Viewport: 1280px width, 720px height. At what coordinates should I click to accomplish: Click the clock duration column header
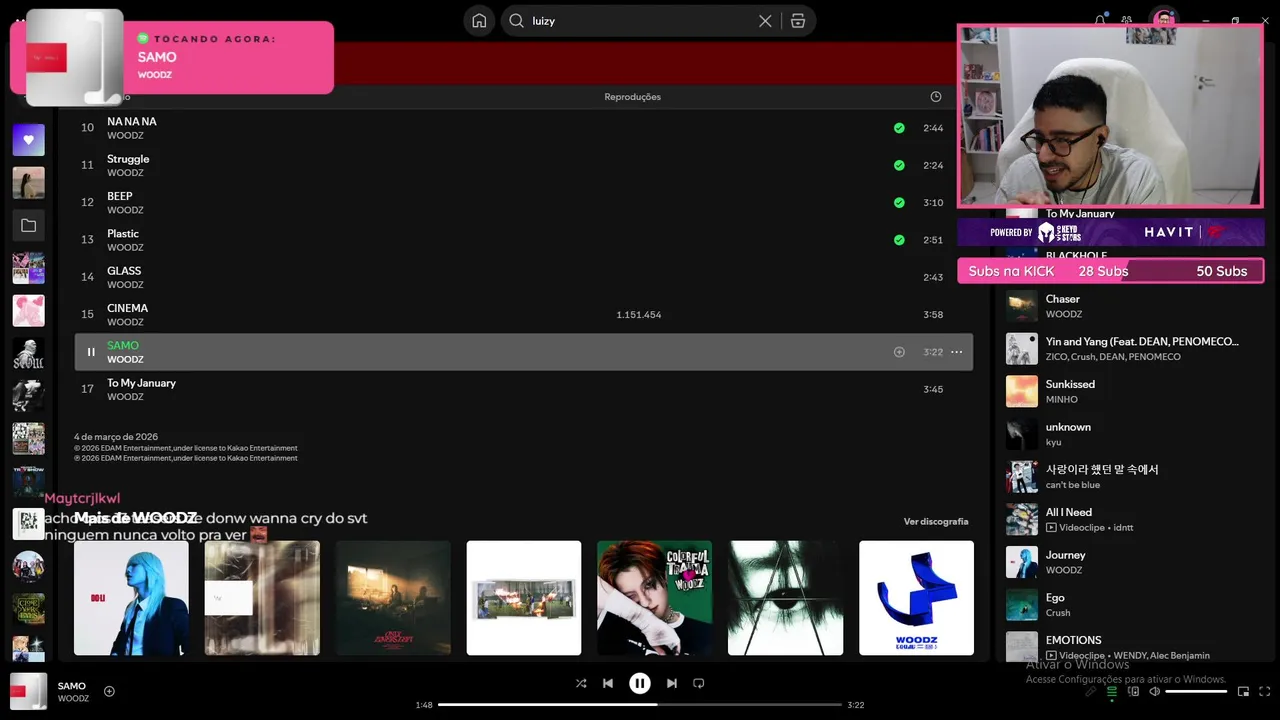click(x=936, y=97)
